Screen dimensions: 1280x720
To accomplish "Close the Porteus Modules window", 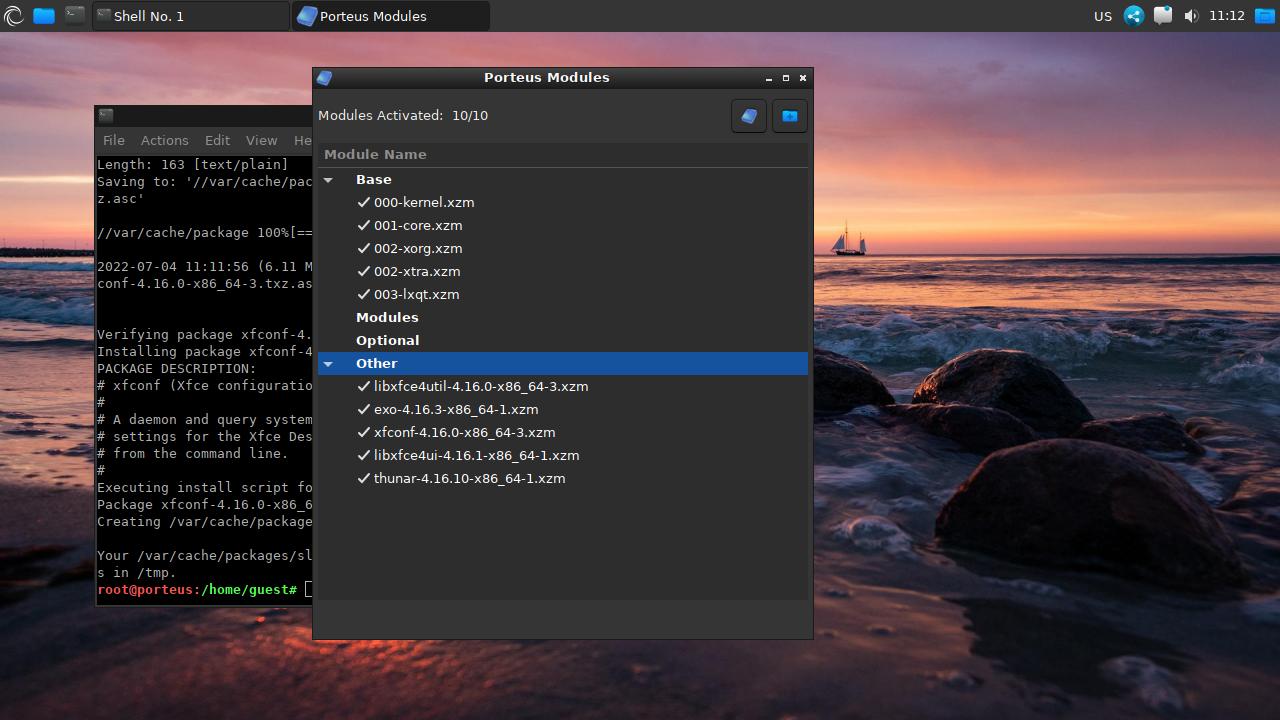I will pos(803,78).
